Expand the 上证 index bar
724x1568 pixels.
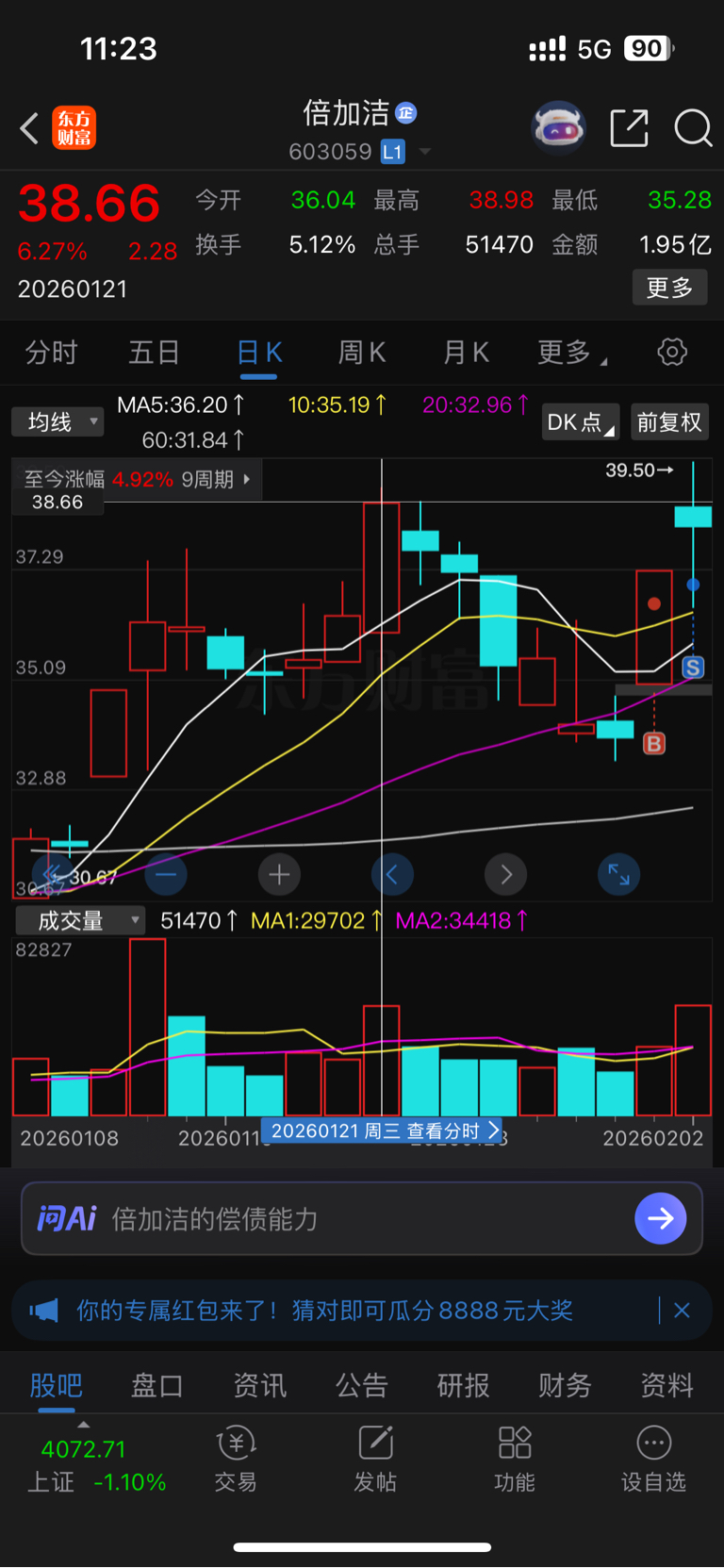click(84, 1426)
